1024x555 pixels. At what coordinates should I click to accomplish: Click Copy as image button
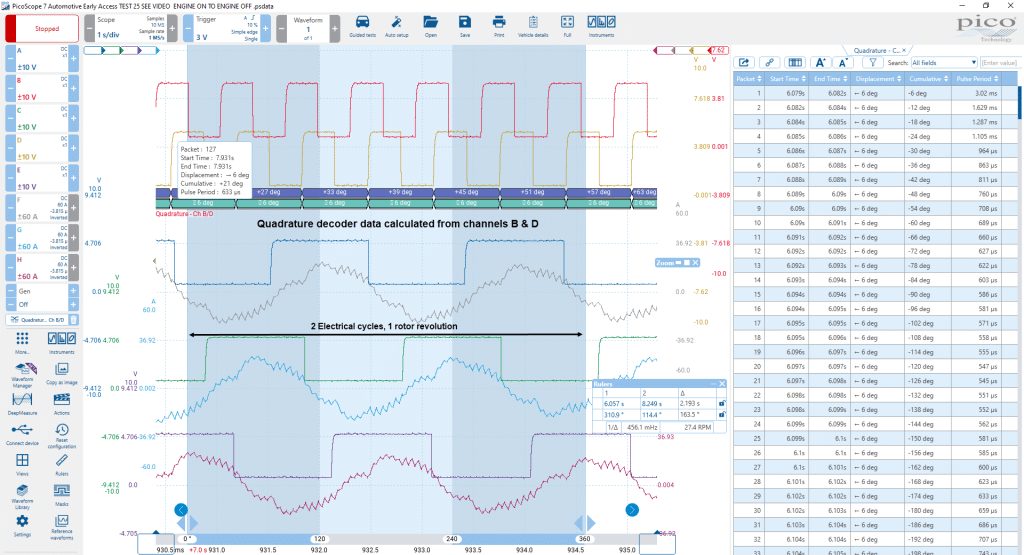pyautogui.click(x=61, y=373)
